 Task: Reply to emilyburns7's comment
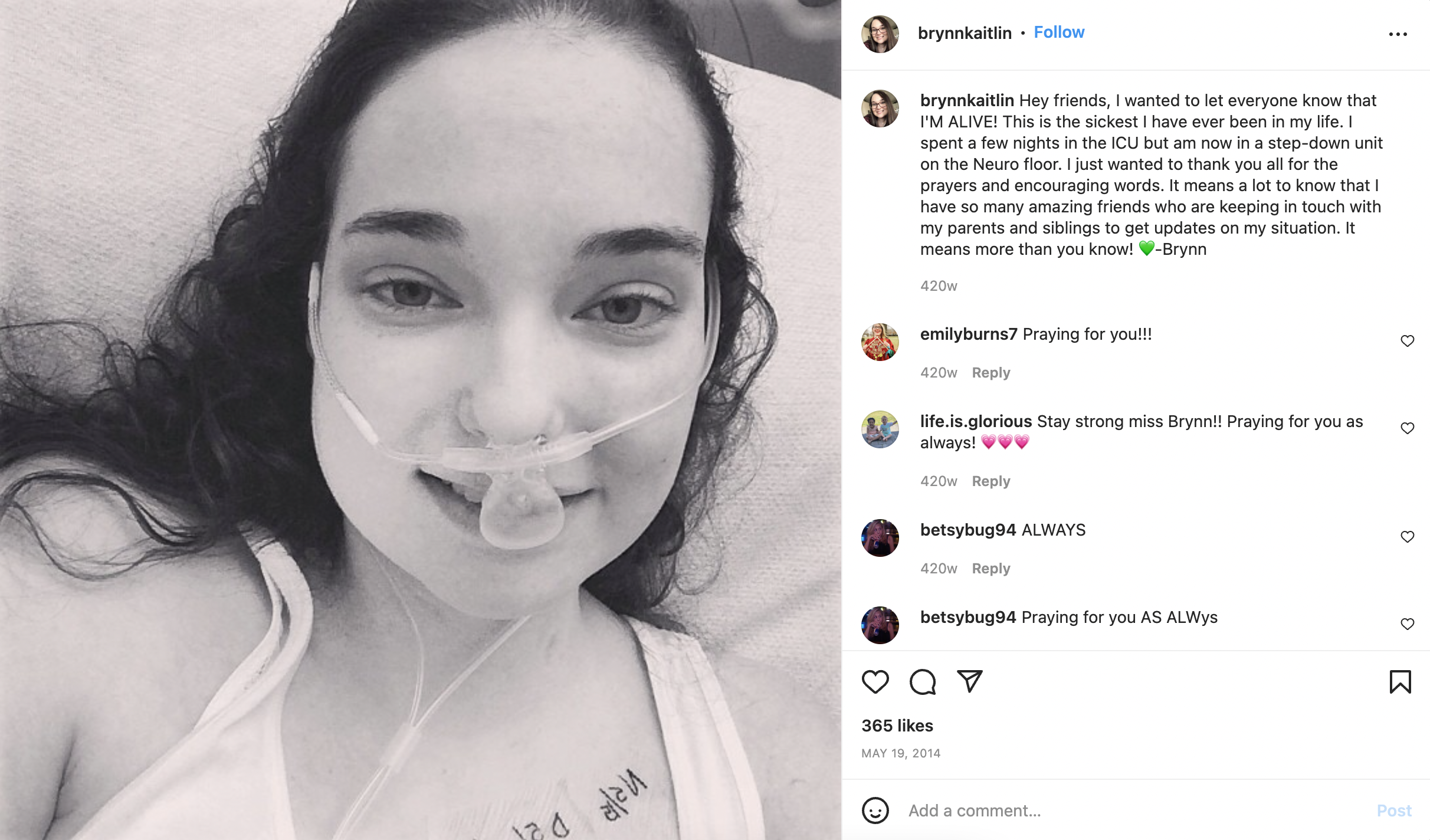click(991, 373)
